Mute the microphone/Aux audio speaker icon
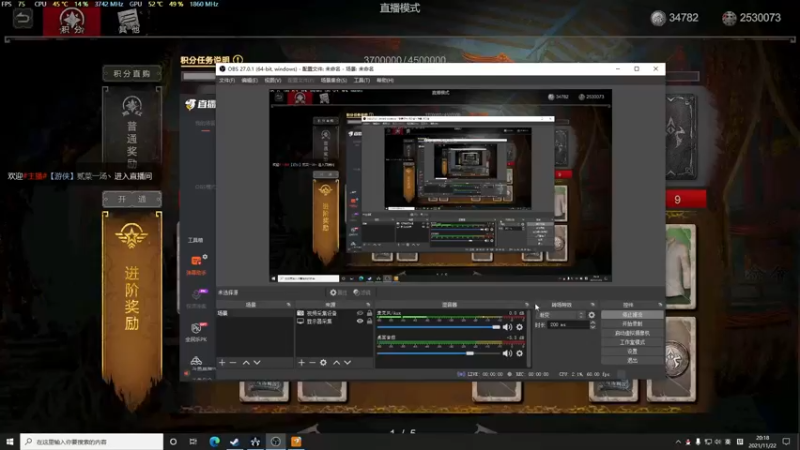Viewport: 800px width, 450px height. pos(507,327)
